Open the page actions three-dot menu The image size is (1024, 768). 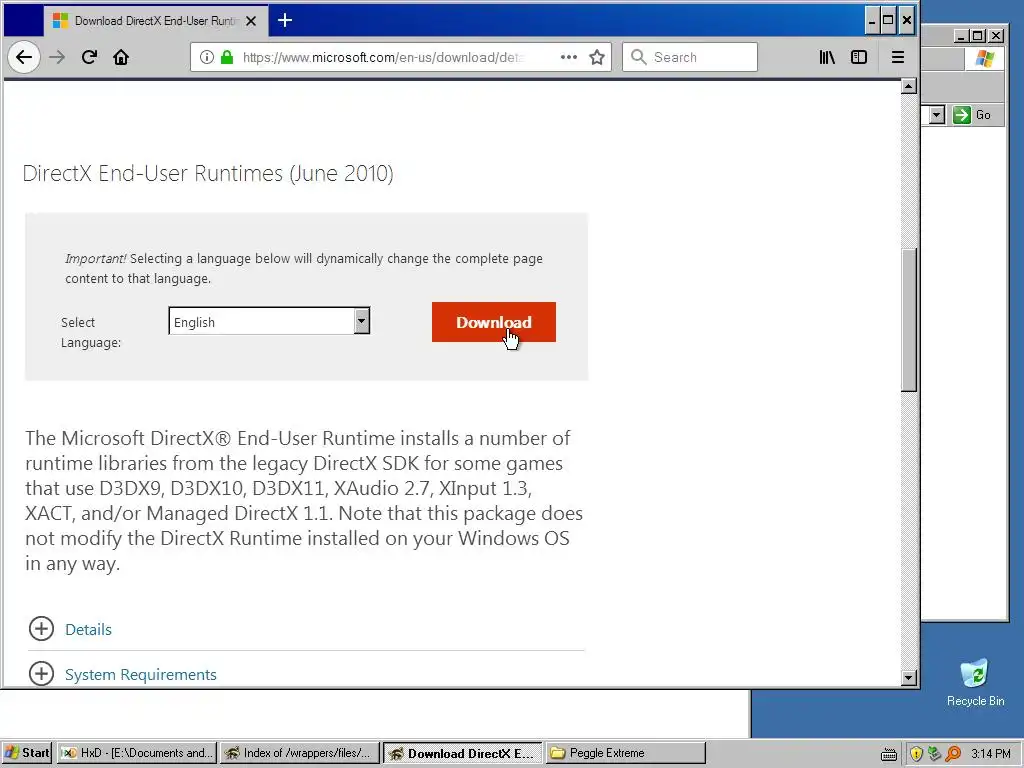click(569, 57)
